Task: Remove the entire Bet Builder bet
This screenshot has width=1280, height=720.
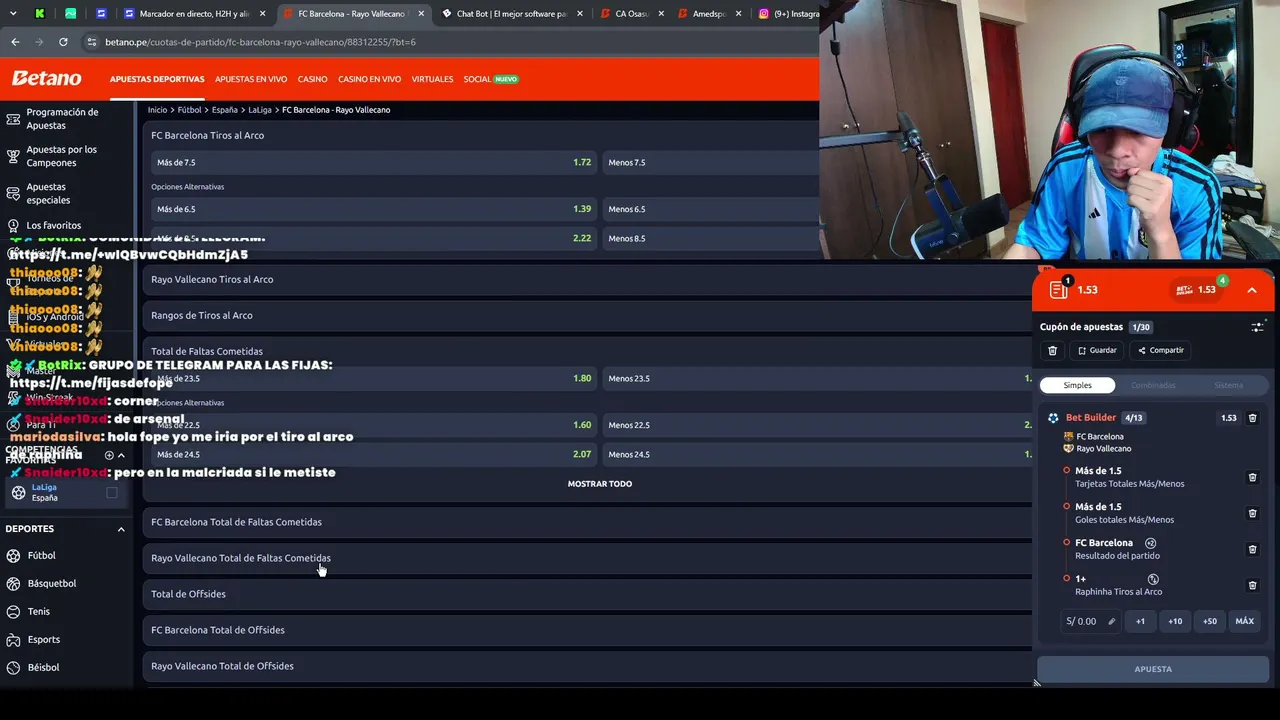Action: point(1252,418)
